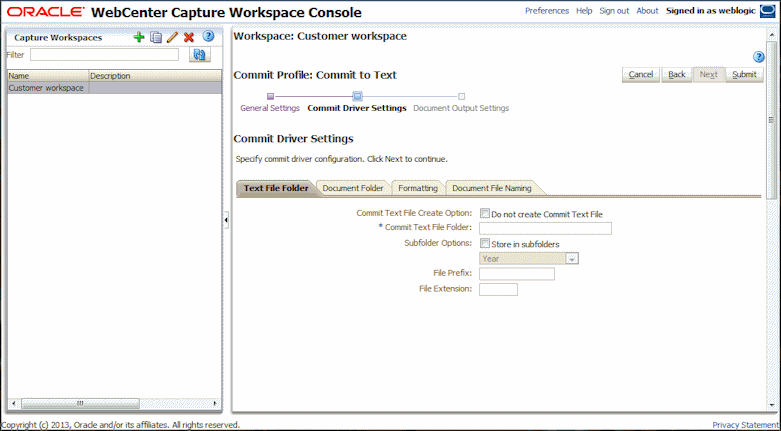Click the user icon beside weblogic

click(766, 11)
